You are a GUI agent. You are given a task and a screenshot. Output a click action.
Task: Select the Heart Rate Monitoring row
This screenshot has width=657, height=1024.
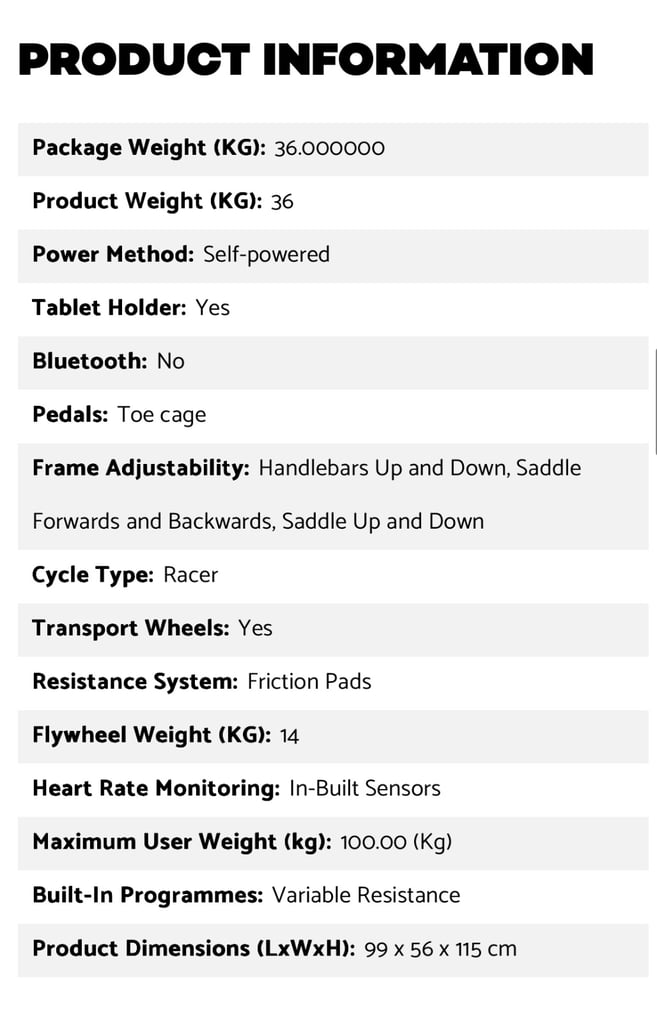[333, 791]
